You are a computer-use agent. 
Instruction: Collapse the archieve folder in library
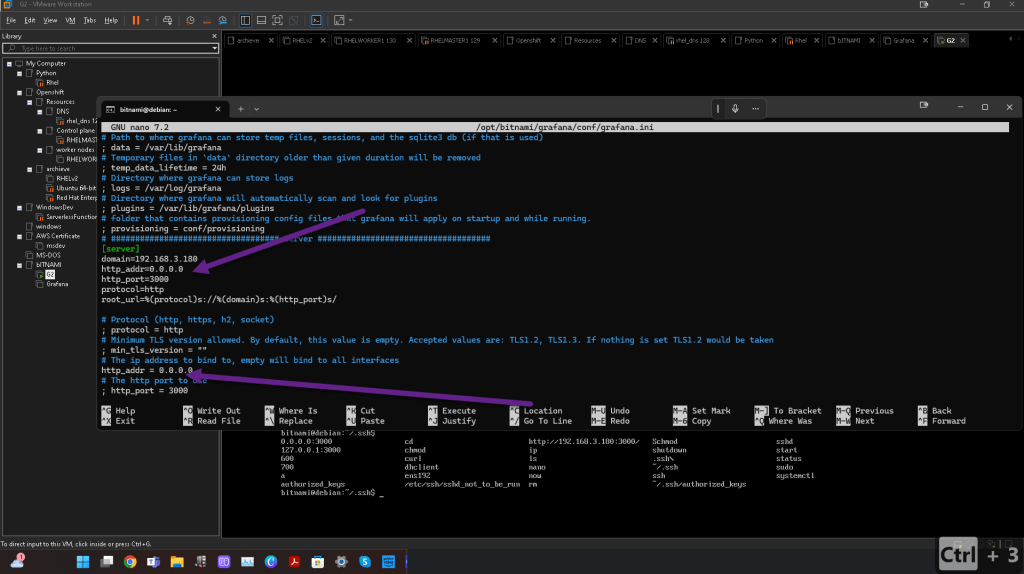tap(29, 169)
